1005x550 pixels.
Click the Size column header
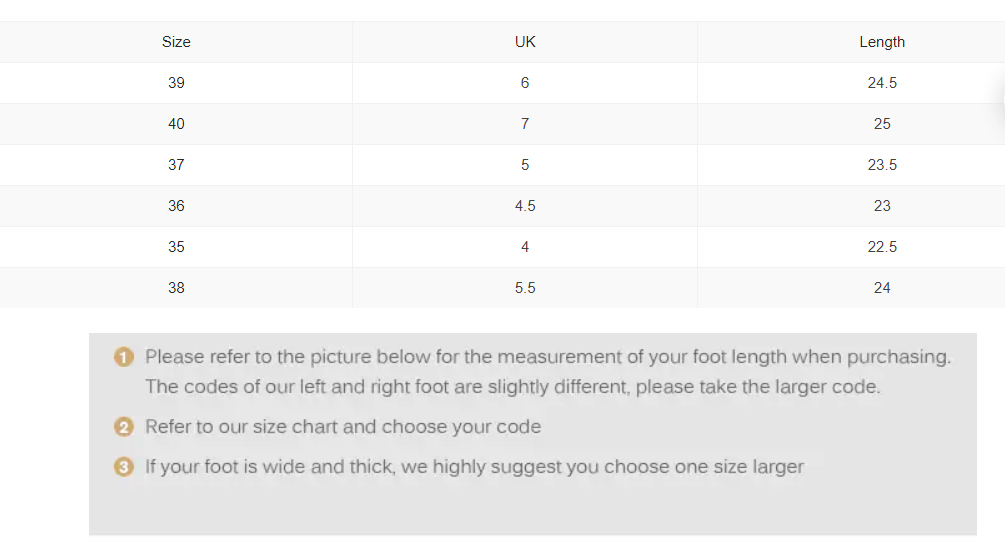(176, 42)
